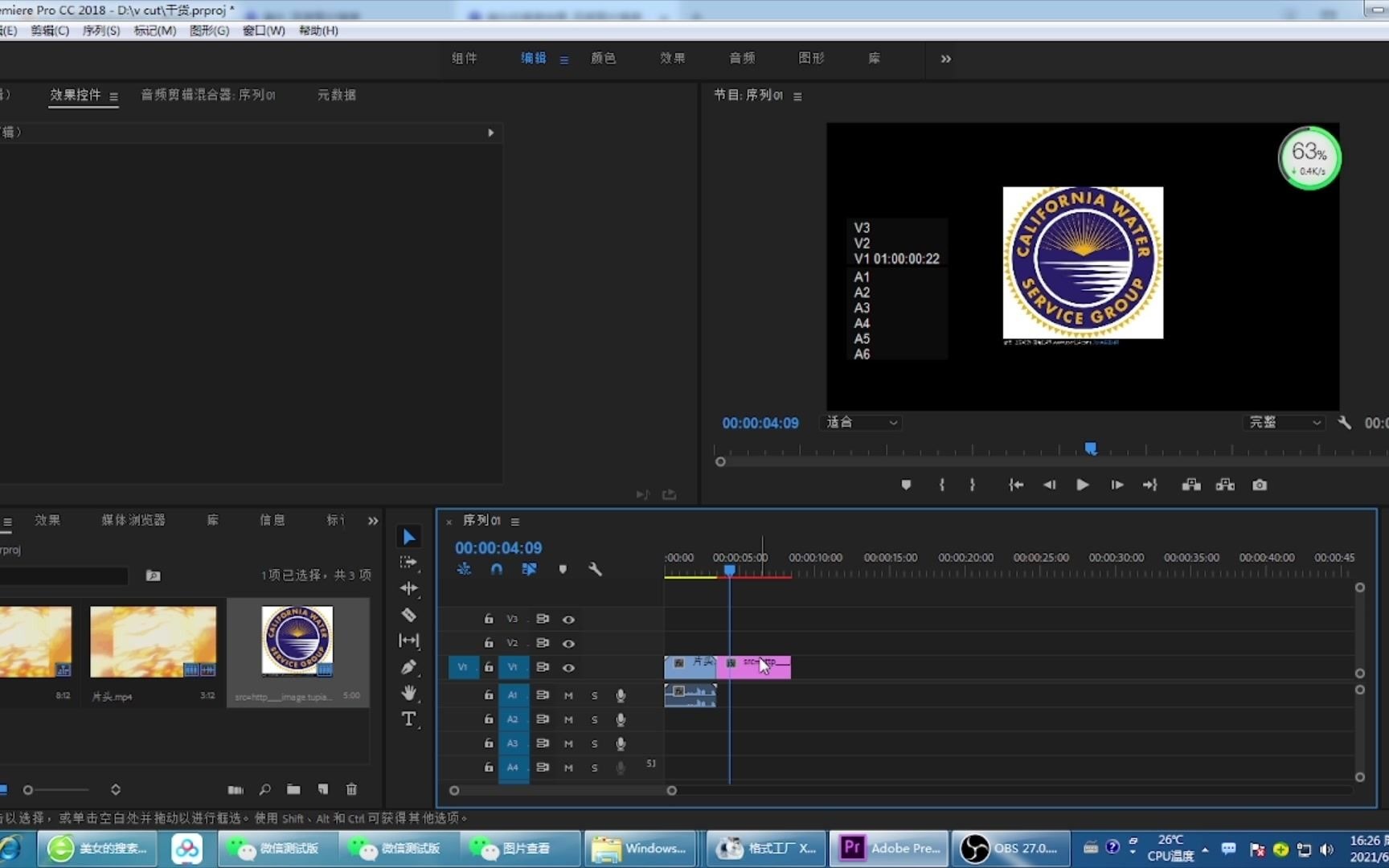The width and height of the screenshot is (1389, 868).
Task: Select the Slip tool
Action: pyautogui.click(x=409, y=641)
